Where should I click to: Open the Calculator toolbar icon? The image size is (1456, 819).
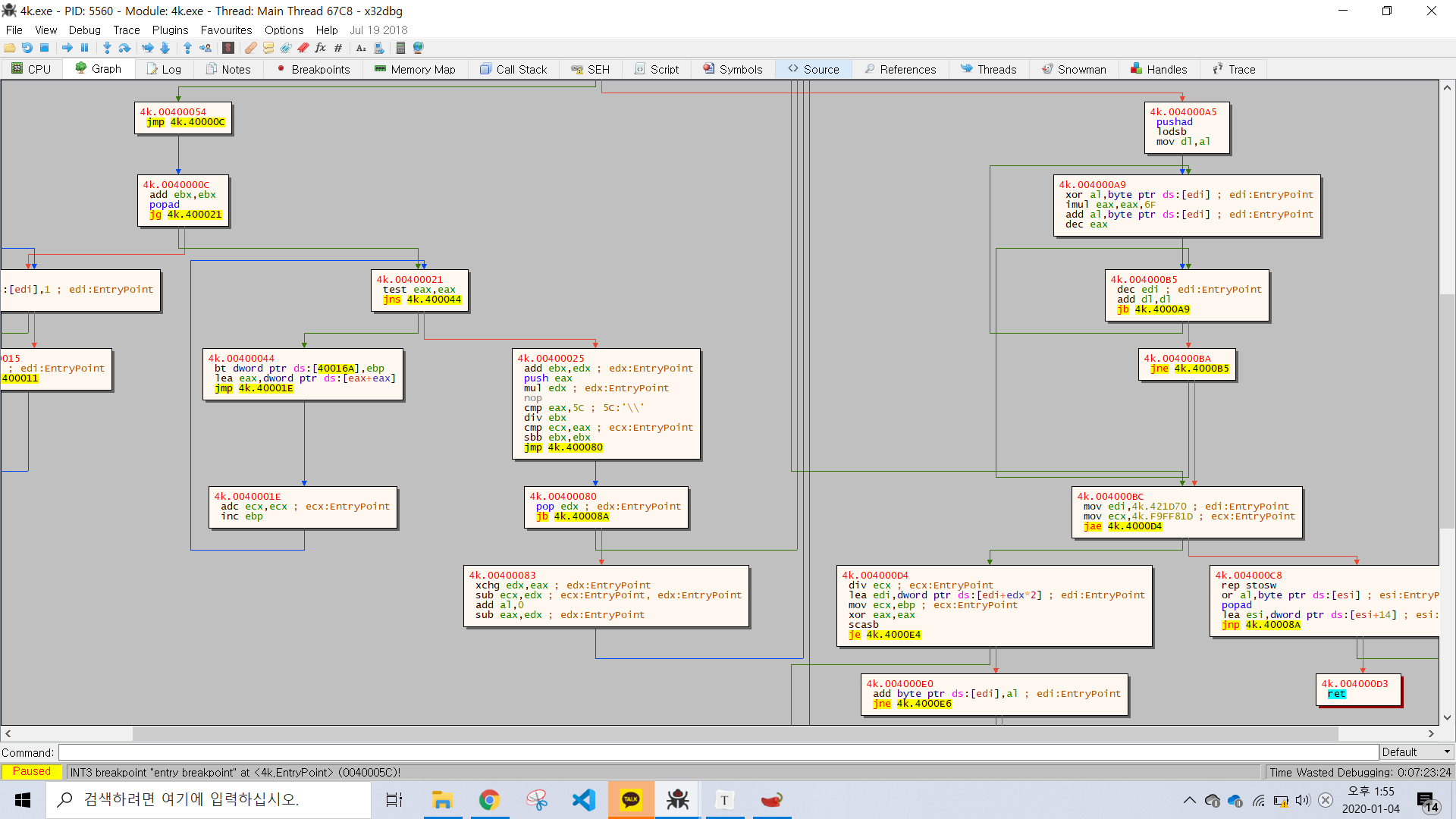[400, 48]
